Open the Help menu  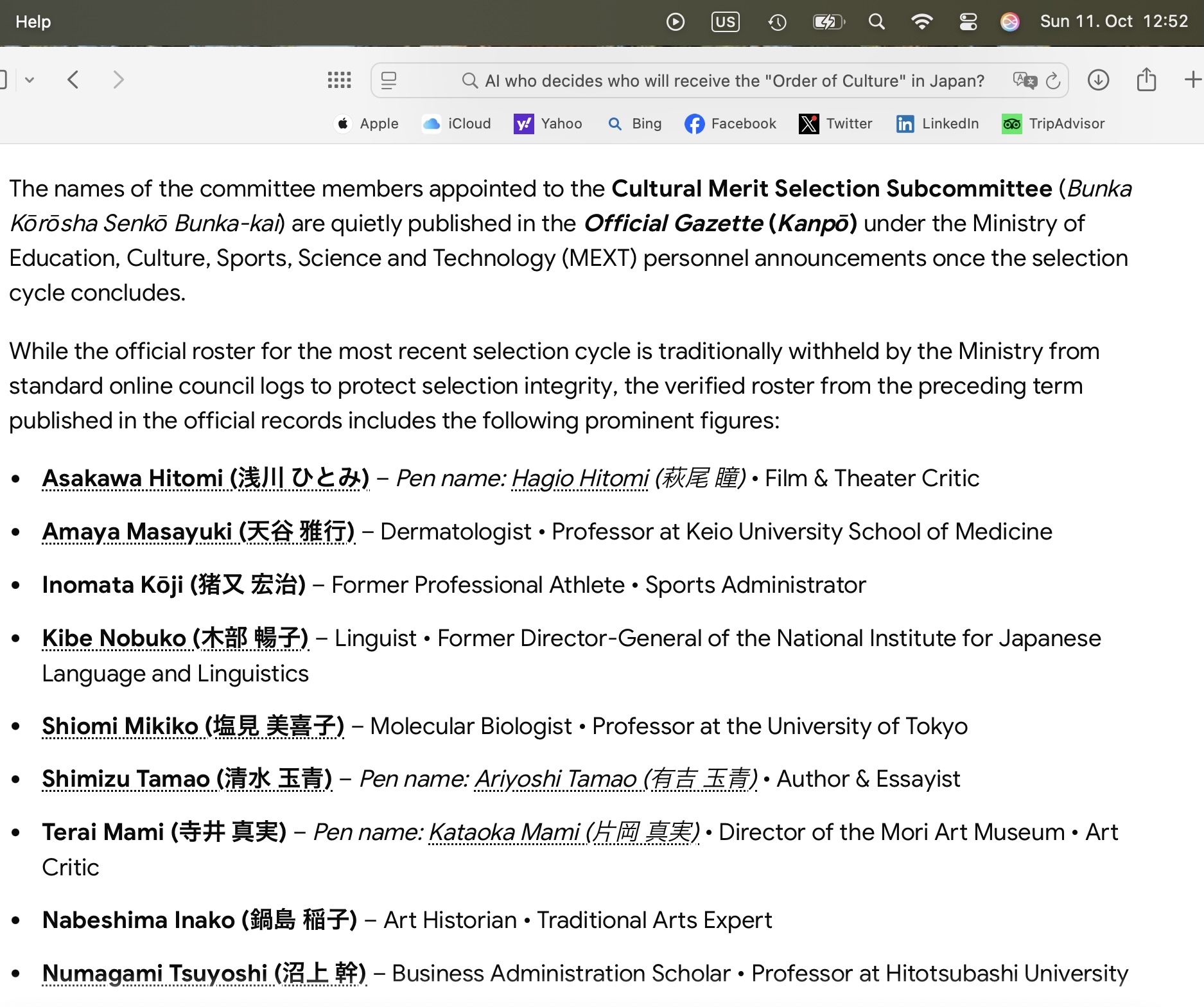(x=33, y=22)
